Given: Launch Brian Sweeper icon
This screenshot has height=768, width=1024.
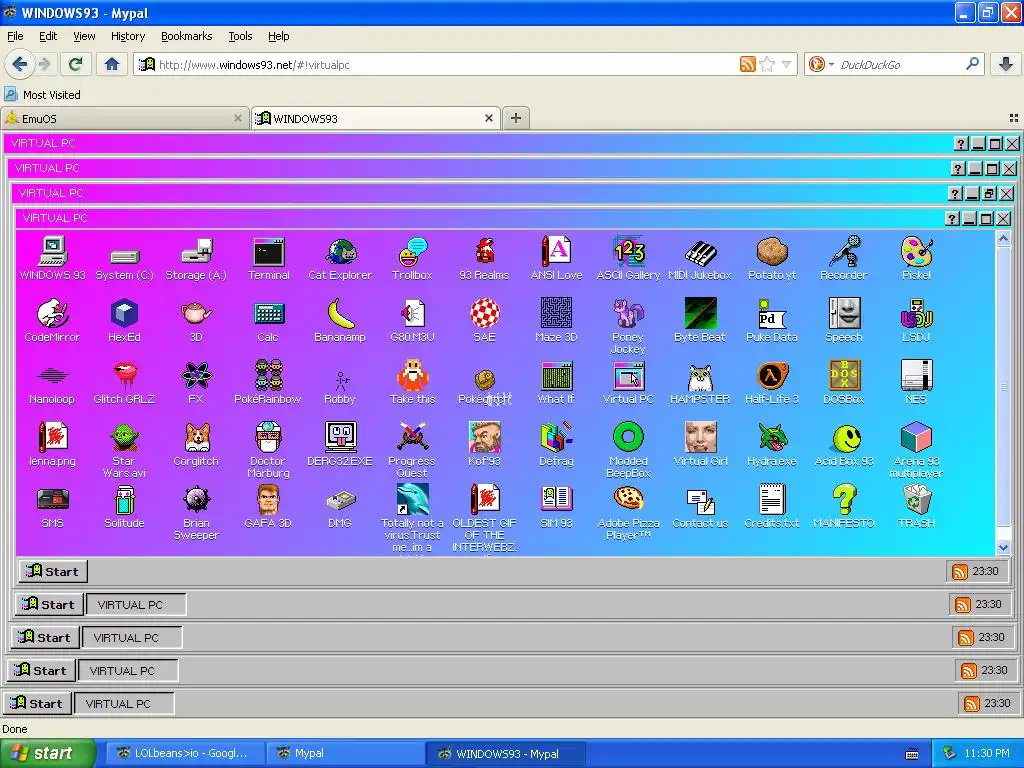Looking at the screenshot, I should click(196, 512).
